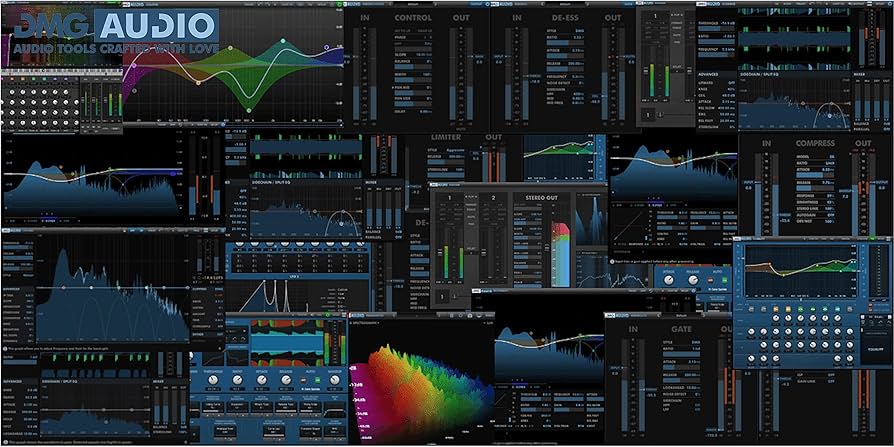
Task: Click the info icon beside the Frequency graph hint
Action: [x=5, y=349]
